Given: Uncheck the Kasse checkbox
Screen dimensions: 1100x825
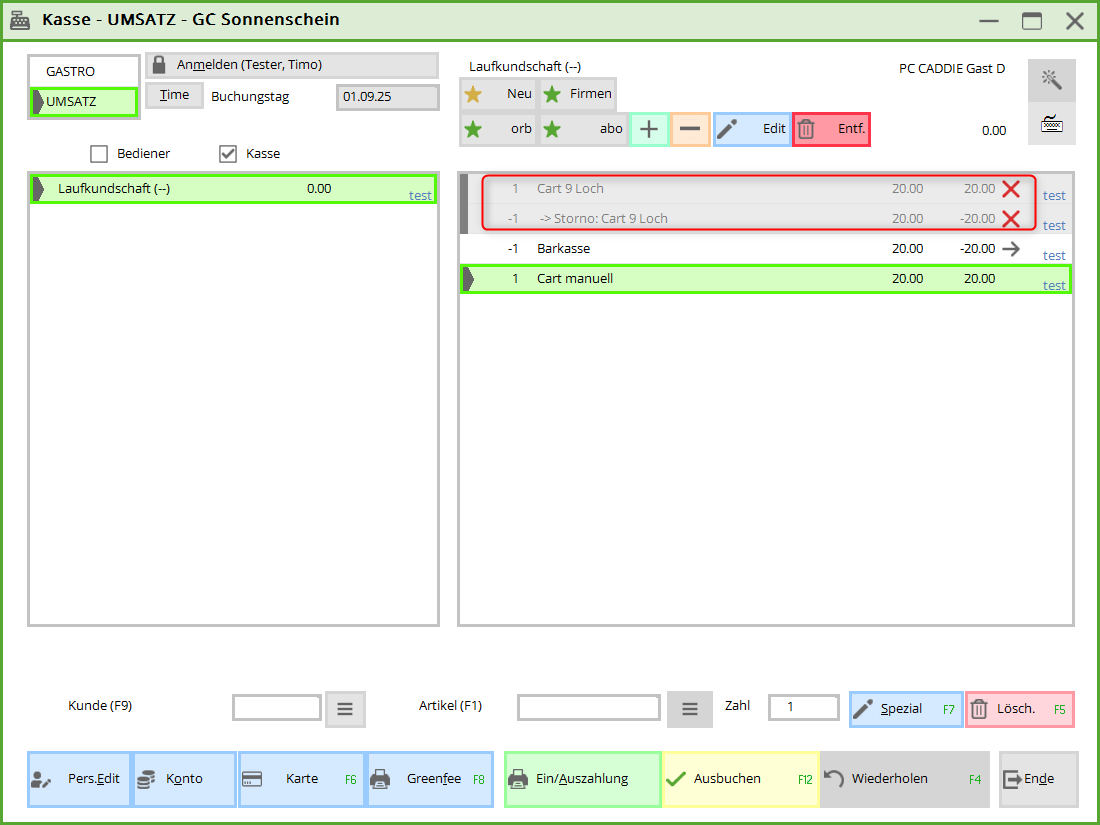Looking at the screenshot, I should 228,154.
